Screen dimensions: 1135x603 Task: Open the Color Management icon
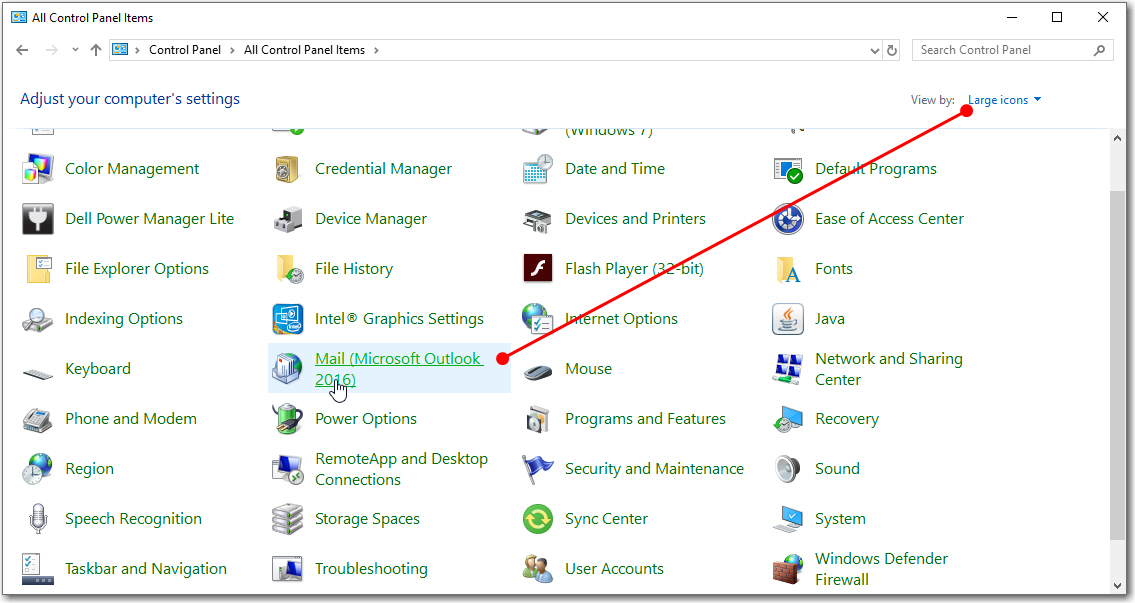click(131, 168)
